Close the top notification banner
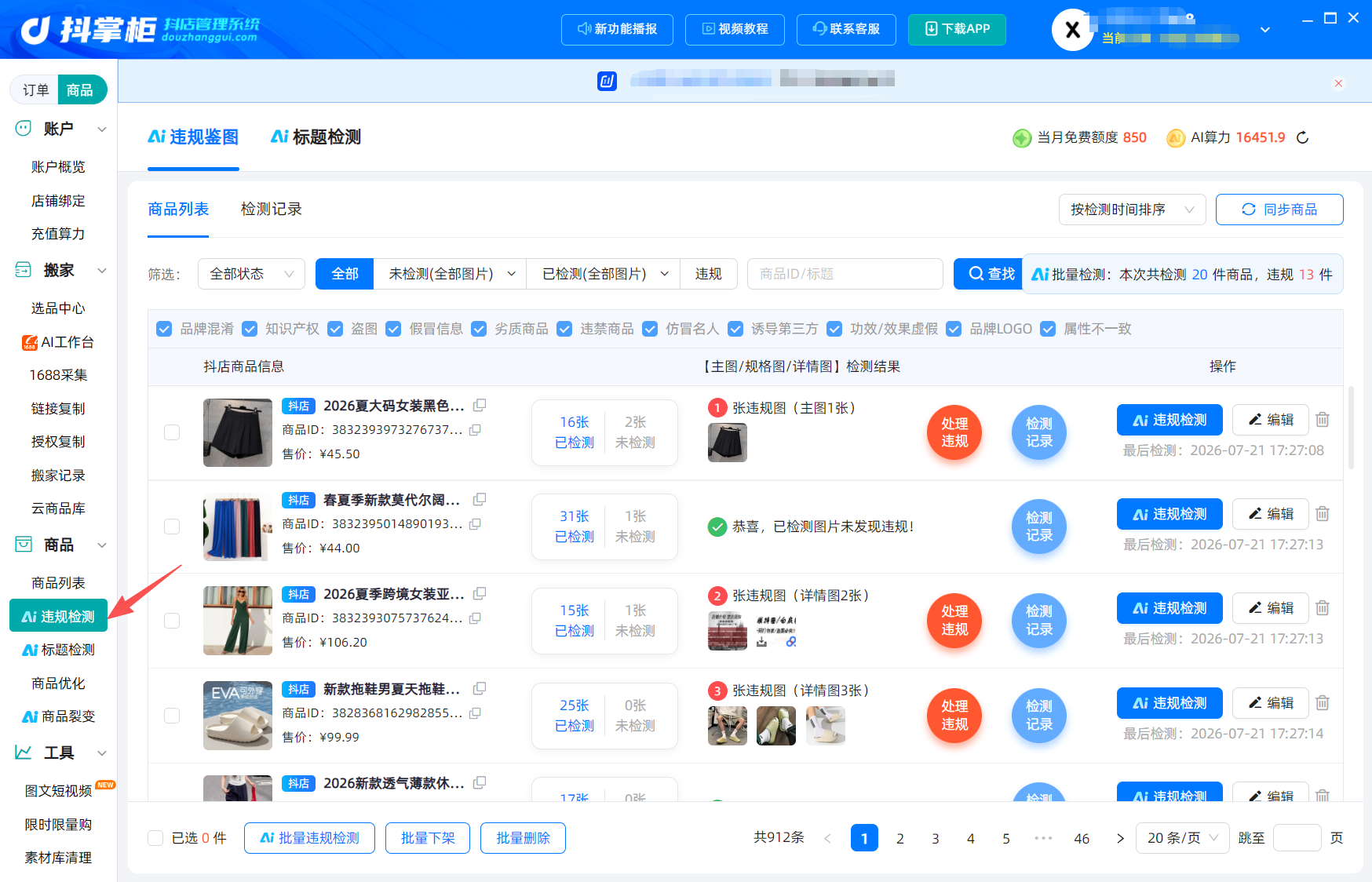This screenshot has height=882, width=1372. tap(1339, 83)
